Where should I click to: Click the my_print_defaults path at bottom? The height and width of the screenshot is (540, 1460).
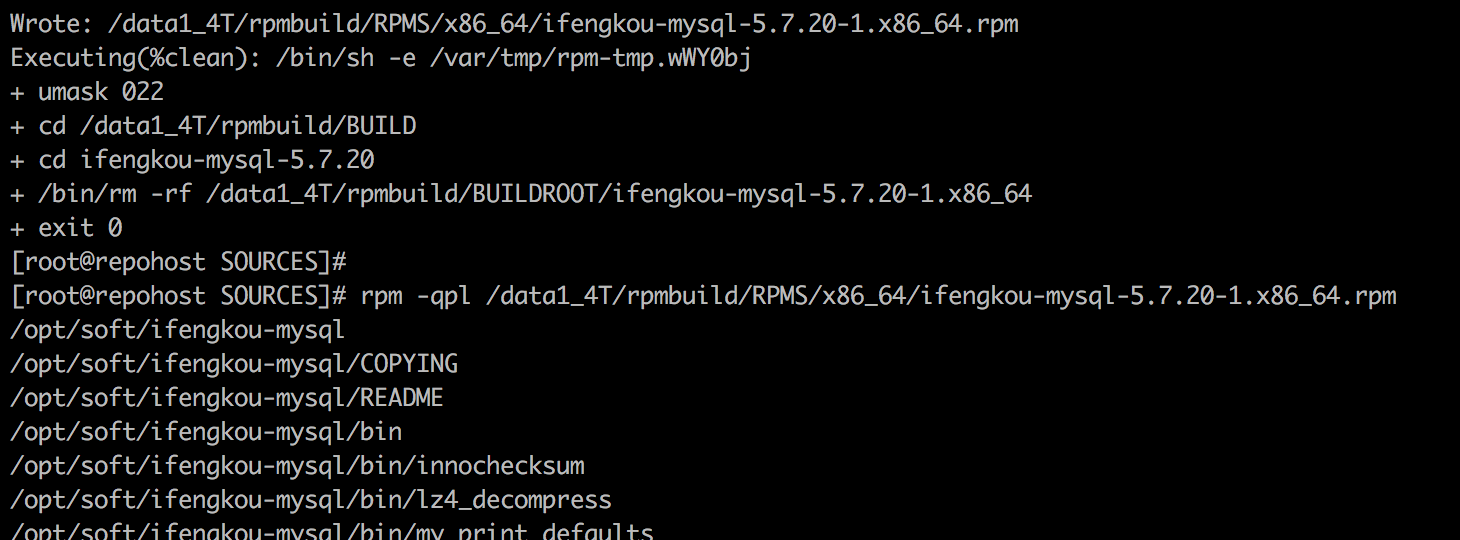pos(332,532)
